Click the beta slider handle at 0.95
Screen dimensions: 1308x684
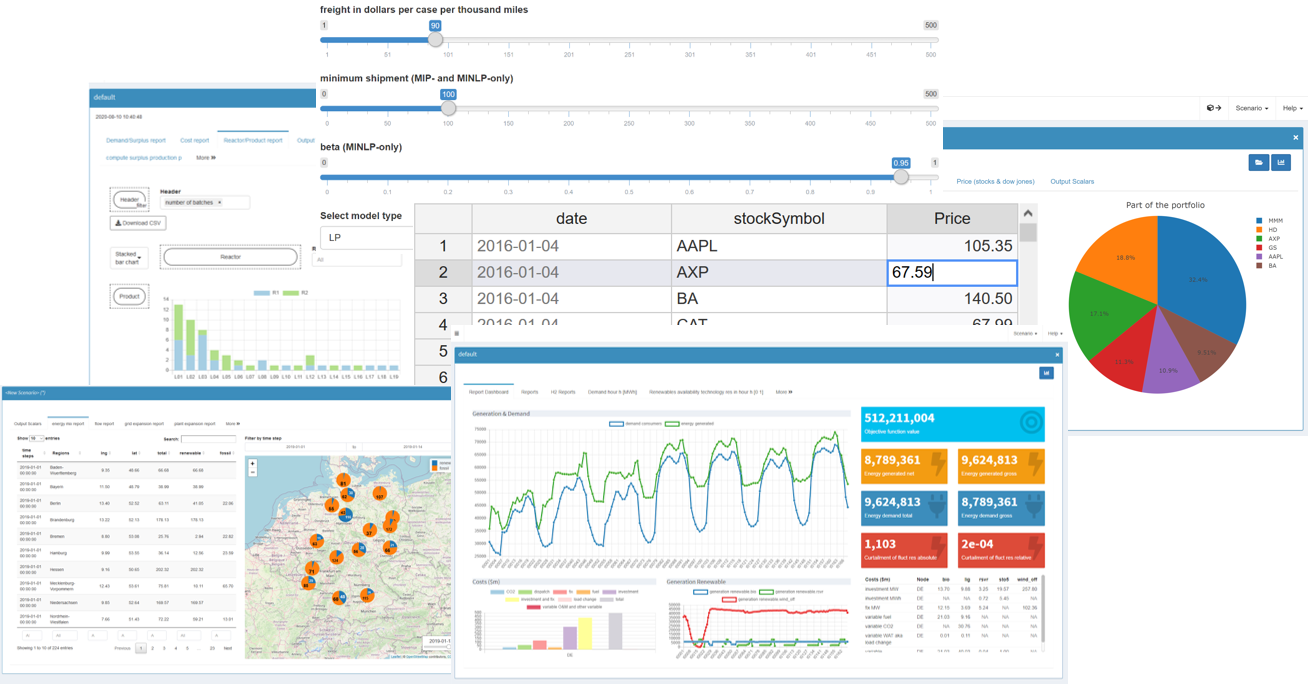tap(901, 176)
